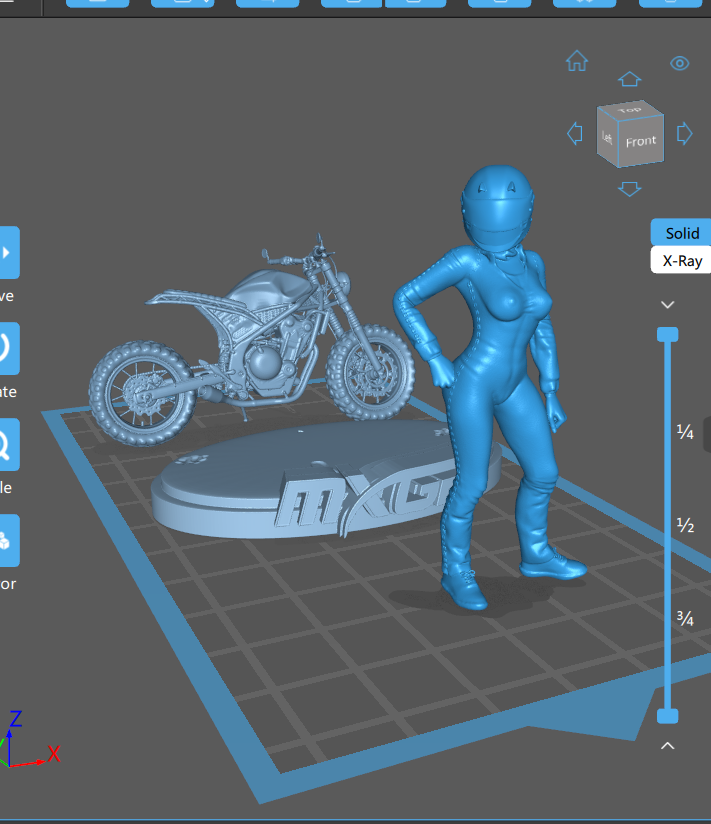Select the Mirror tool in left toolbar
711x824 pixels.
click(9, 541)
